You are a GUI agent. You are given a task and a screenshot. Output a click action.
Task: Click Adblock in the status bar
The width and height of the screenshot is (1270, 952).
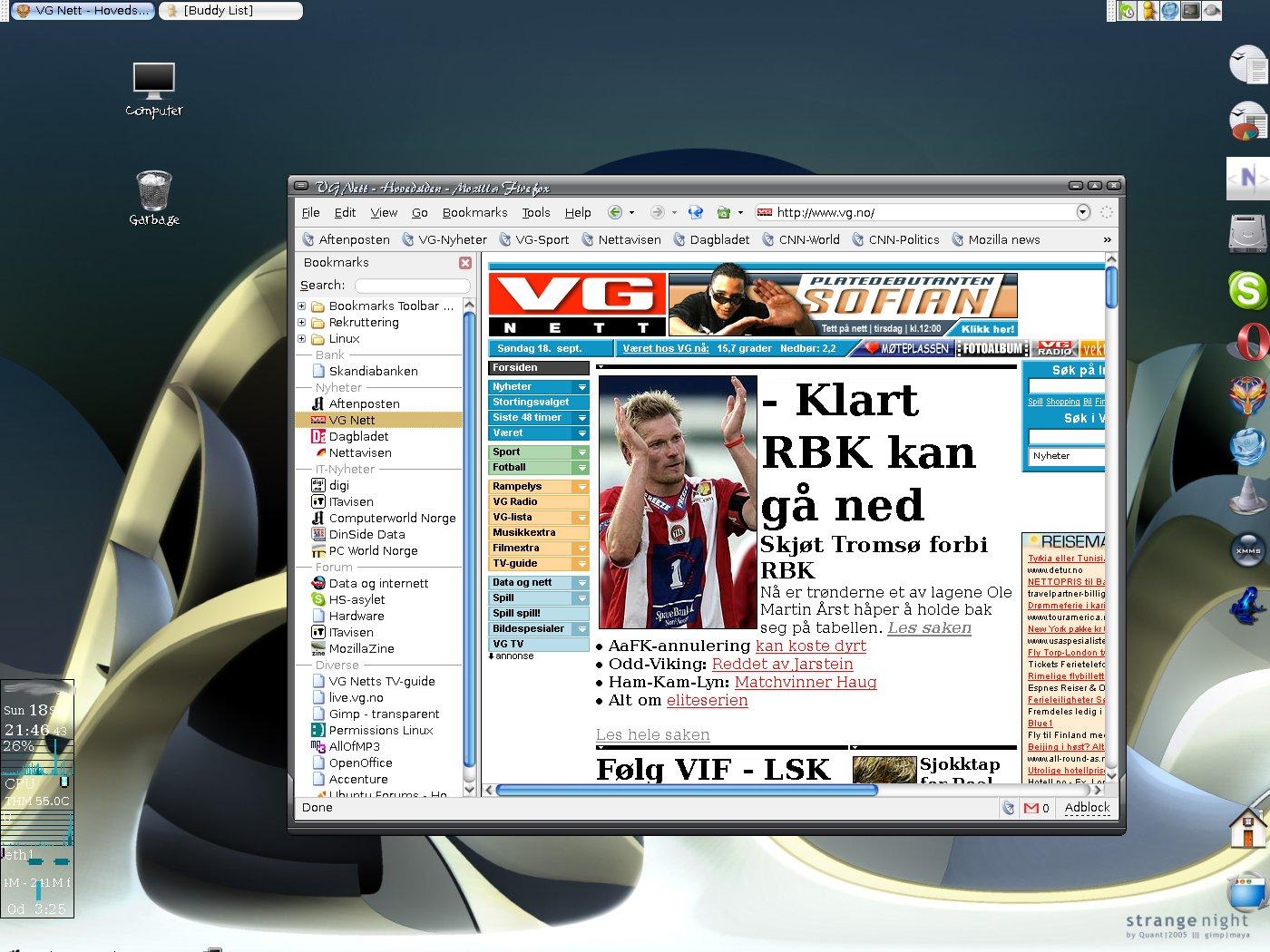click(x=1087, y=808)
